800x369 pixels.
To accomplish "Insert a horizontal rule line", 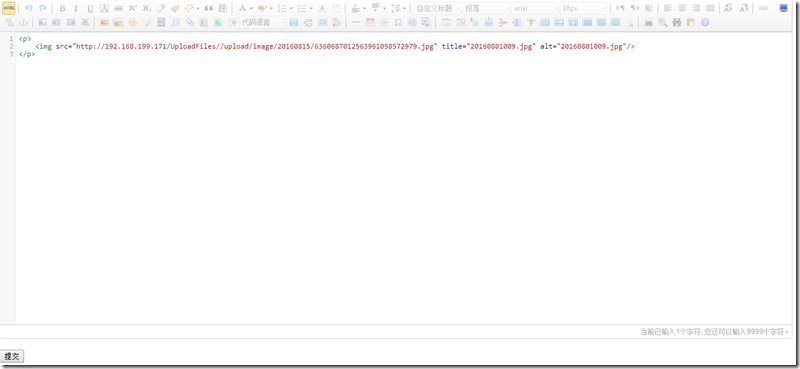I will coord(356,22).
